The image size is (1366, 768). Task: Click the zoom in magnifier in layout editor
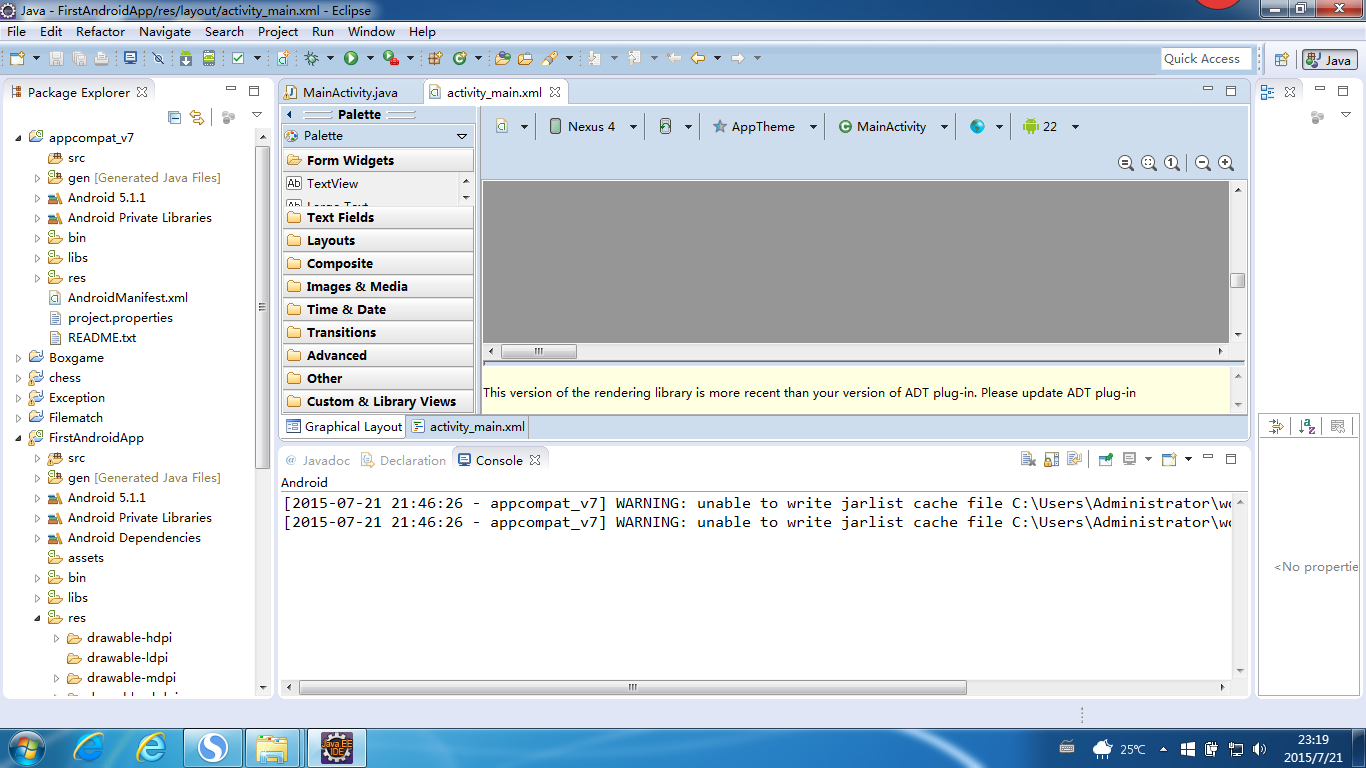(1226, 163)
